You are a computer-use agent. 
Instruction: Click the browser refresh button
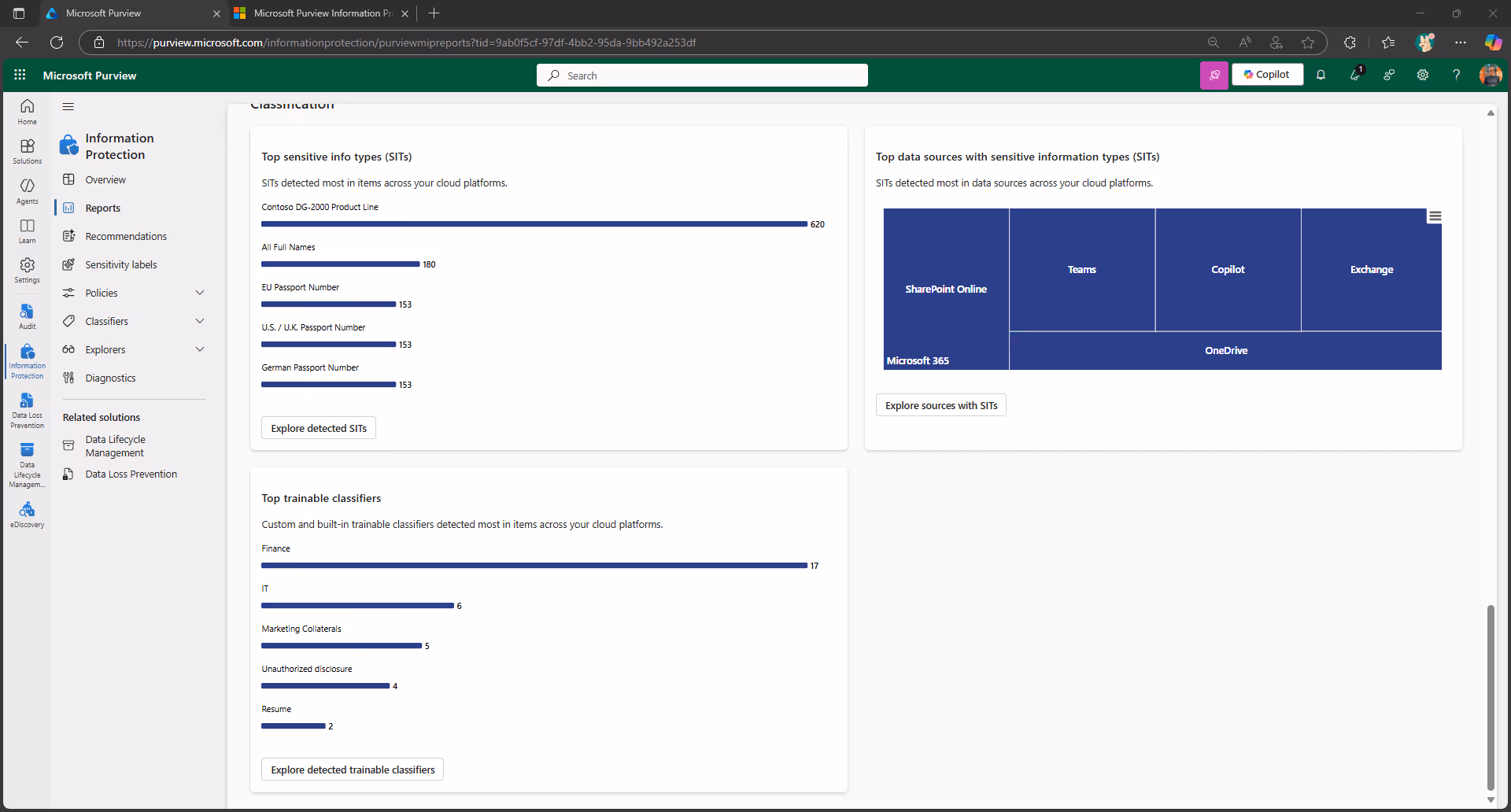tap(57, 42)
